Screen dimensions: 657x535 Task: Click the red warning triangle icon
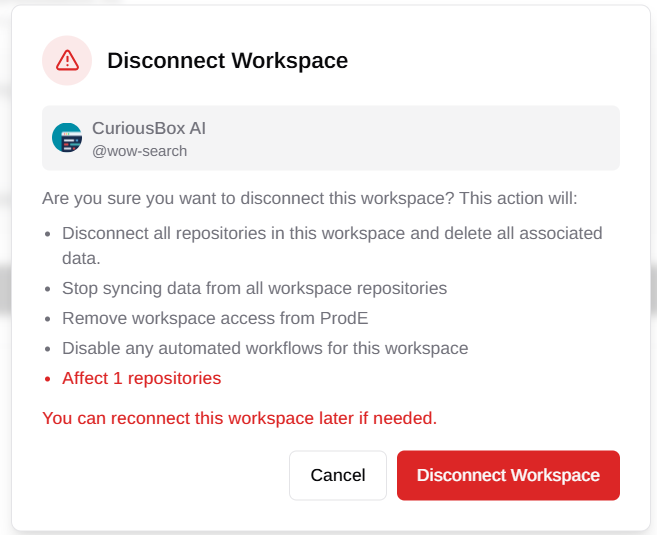tap(67, 60)
